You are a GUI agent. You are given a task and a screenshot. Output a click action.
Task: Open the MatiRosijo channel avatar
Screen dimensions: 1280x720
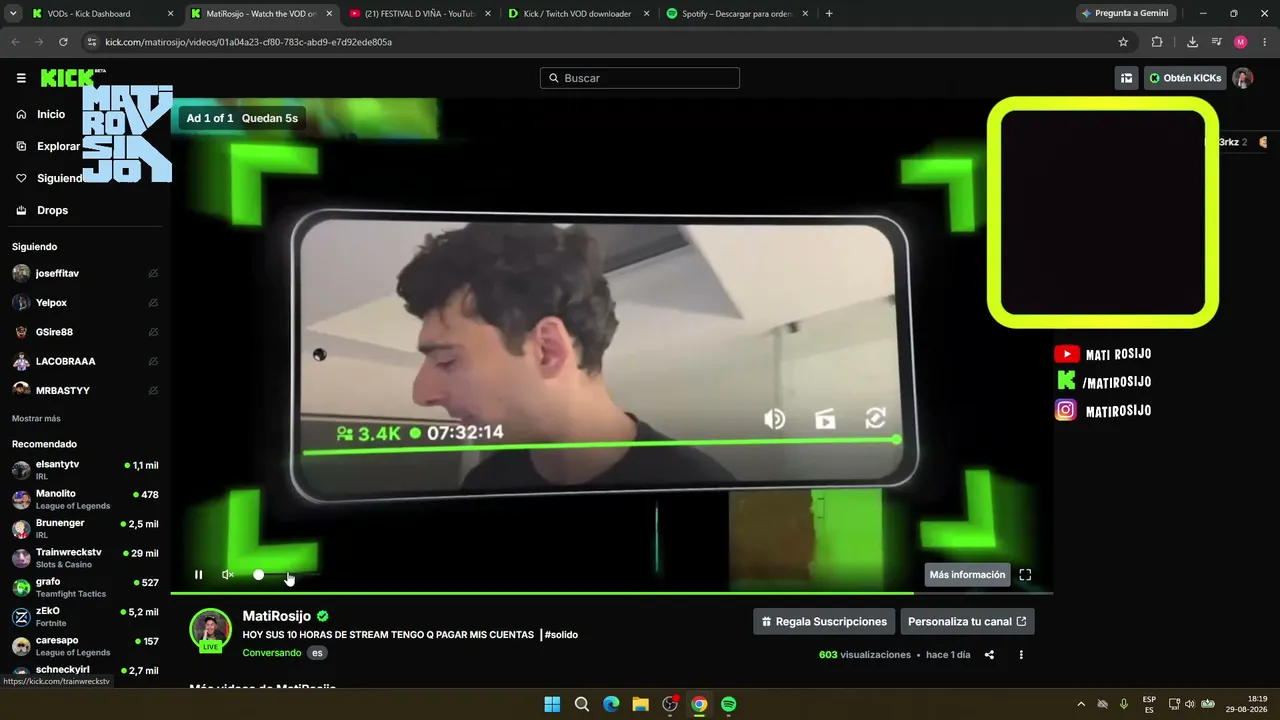click(210, 629)
